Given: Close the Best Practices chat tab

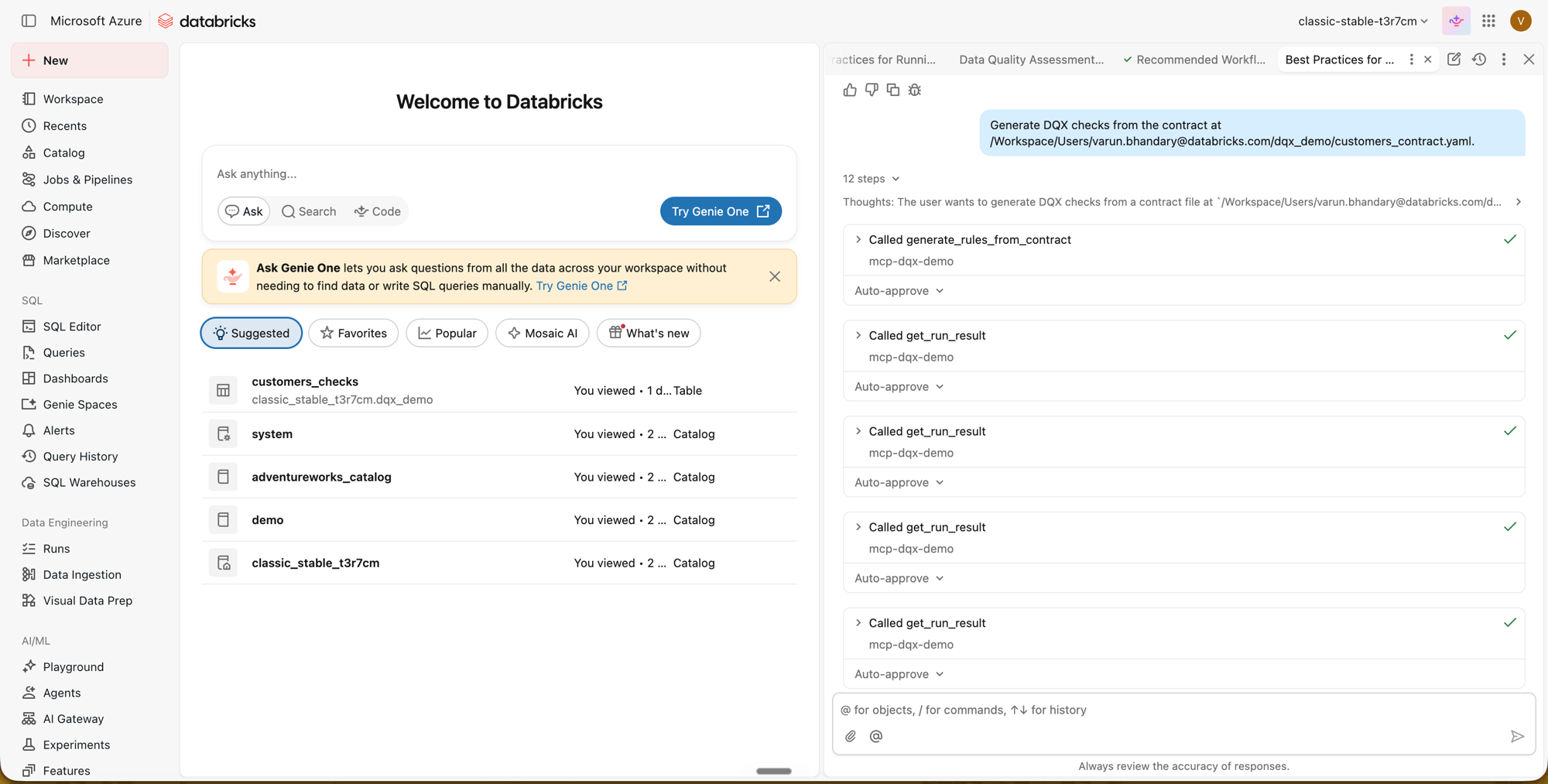Looking at the screenshot, I should (x=1428, y=60).
